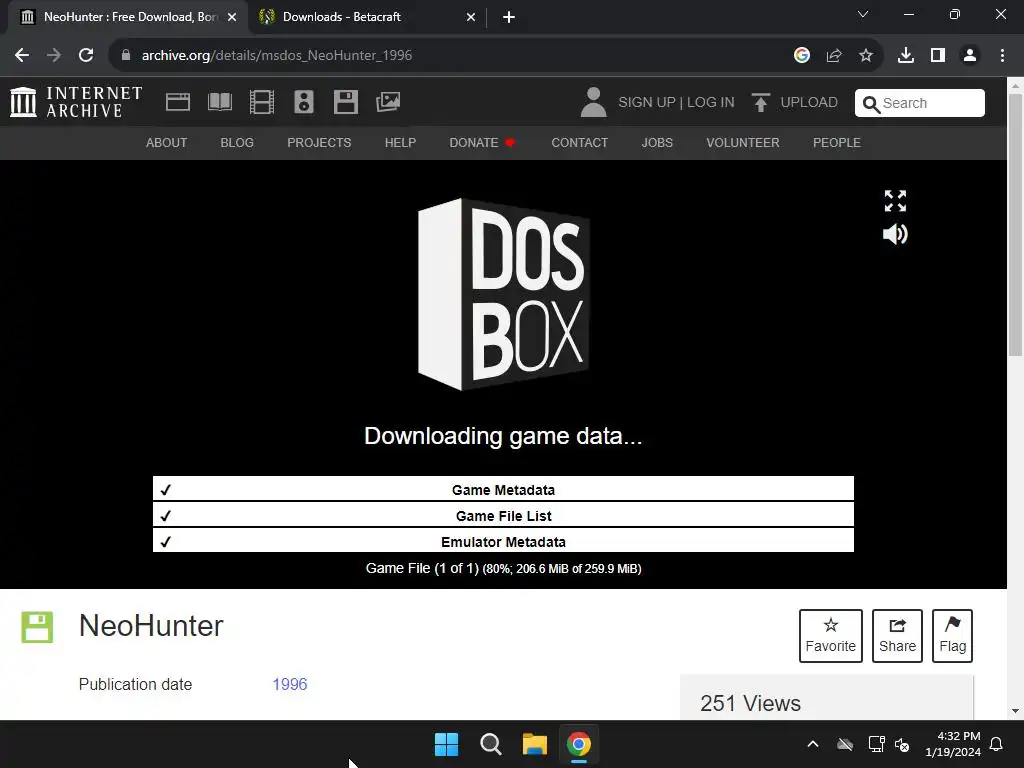
Task: Click the Emulator Metadata progress row
Action: (x=503, y=541)
